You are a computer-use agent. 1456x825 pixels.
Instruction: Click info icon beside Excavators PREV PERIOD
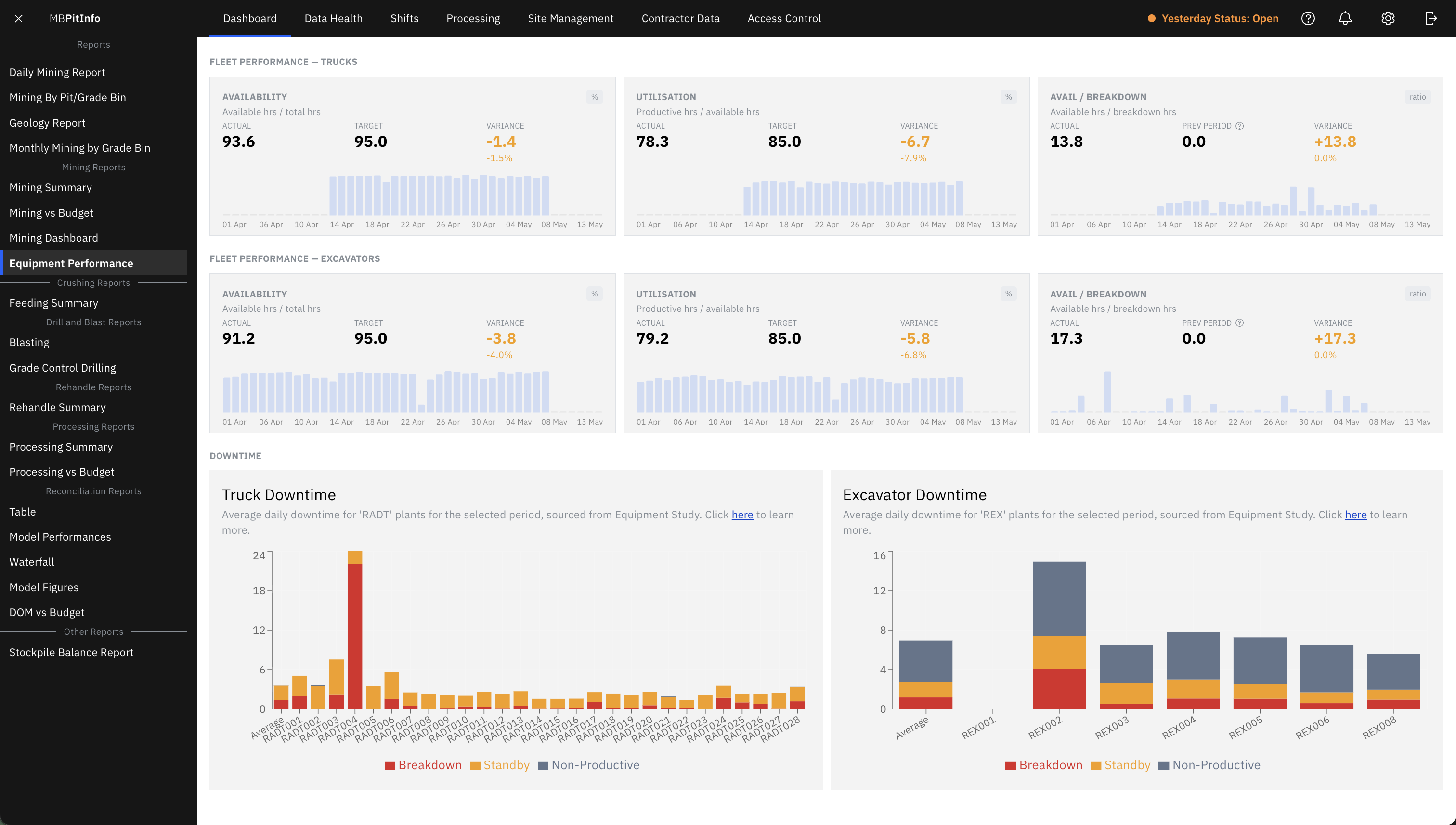[1239, 323]
